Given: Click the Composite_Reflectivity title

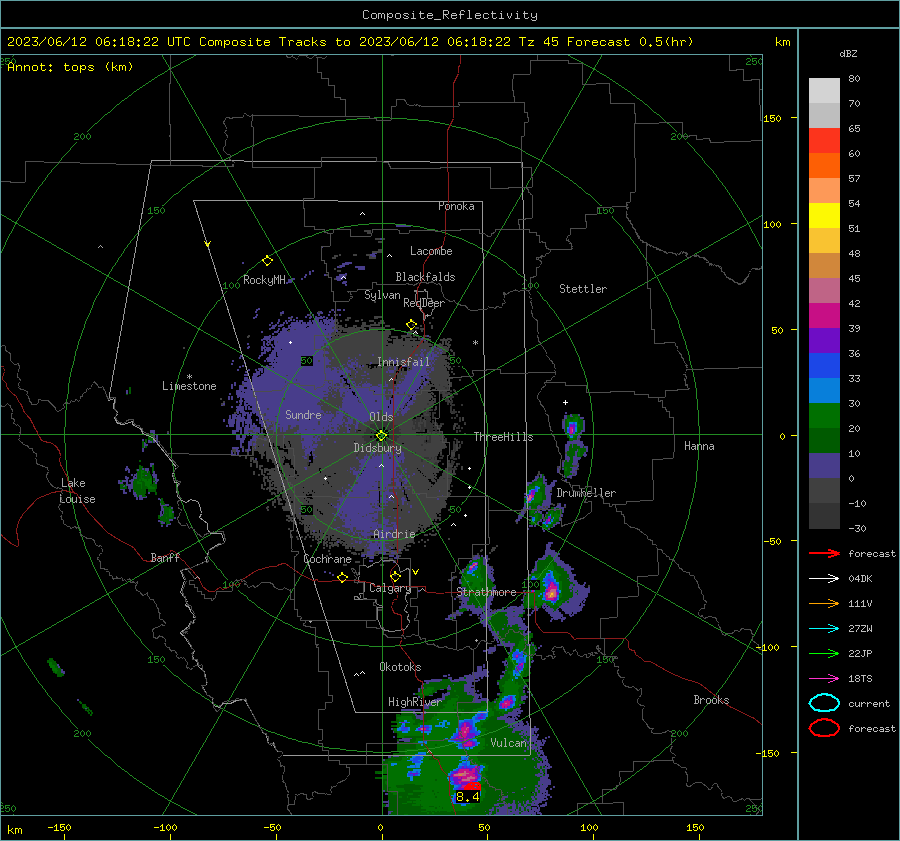Looking at the screenshot, I should [x=449, y=15].
